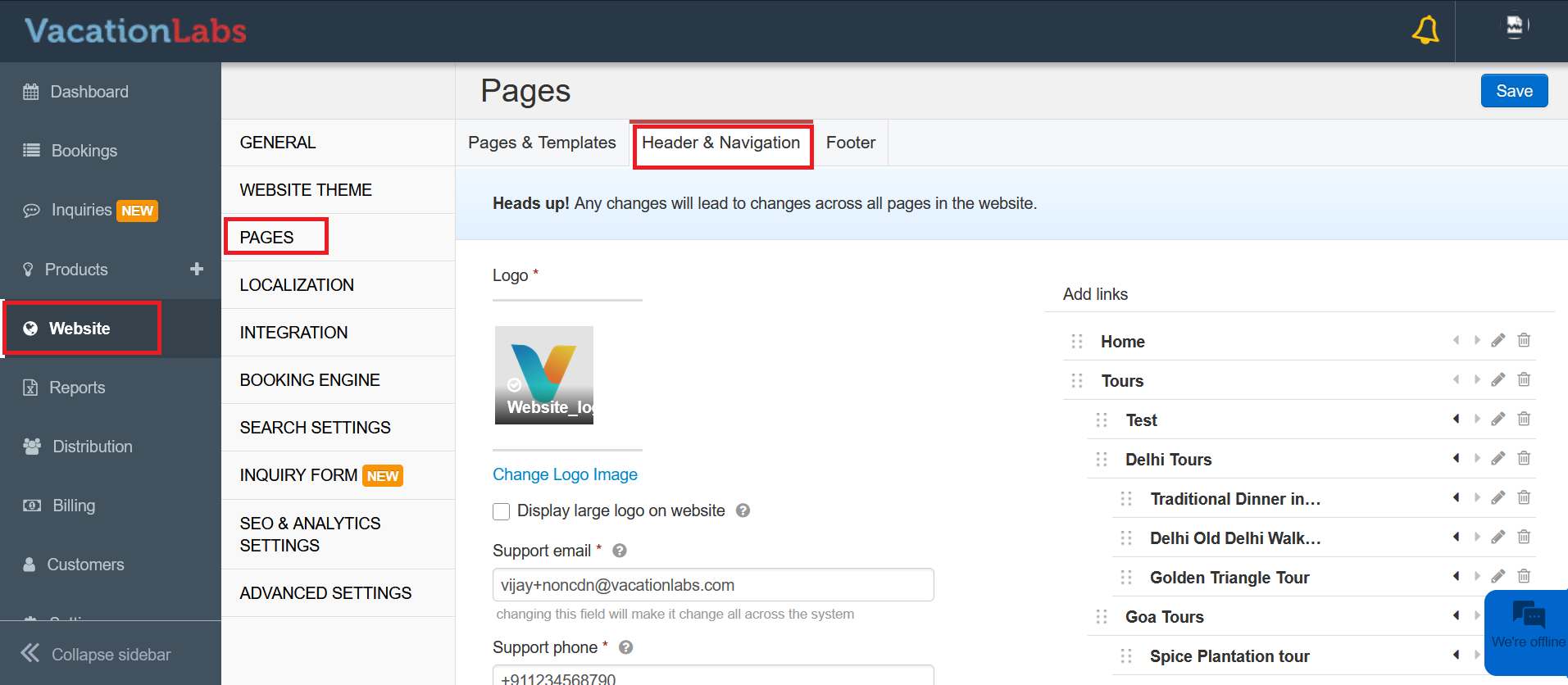Click the Support email input field
The height and width of the screenshot is (685, 1568).
(x=713, y=585)
